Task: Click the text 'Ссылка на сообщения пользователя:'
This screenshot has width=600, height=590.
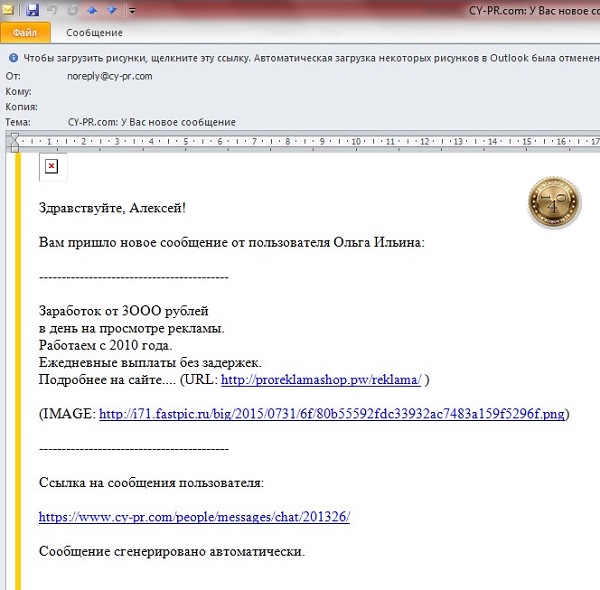Action: click(152, 482)
